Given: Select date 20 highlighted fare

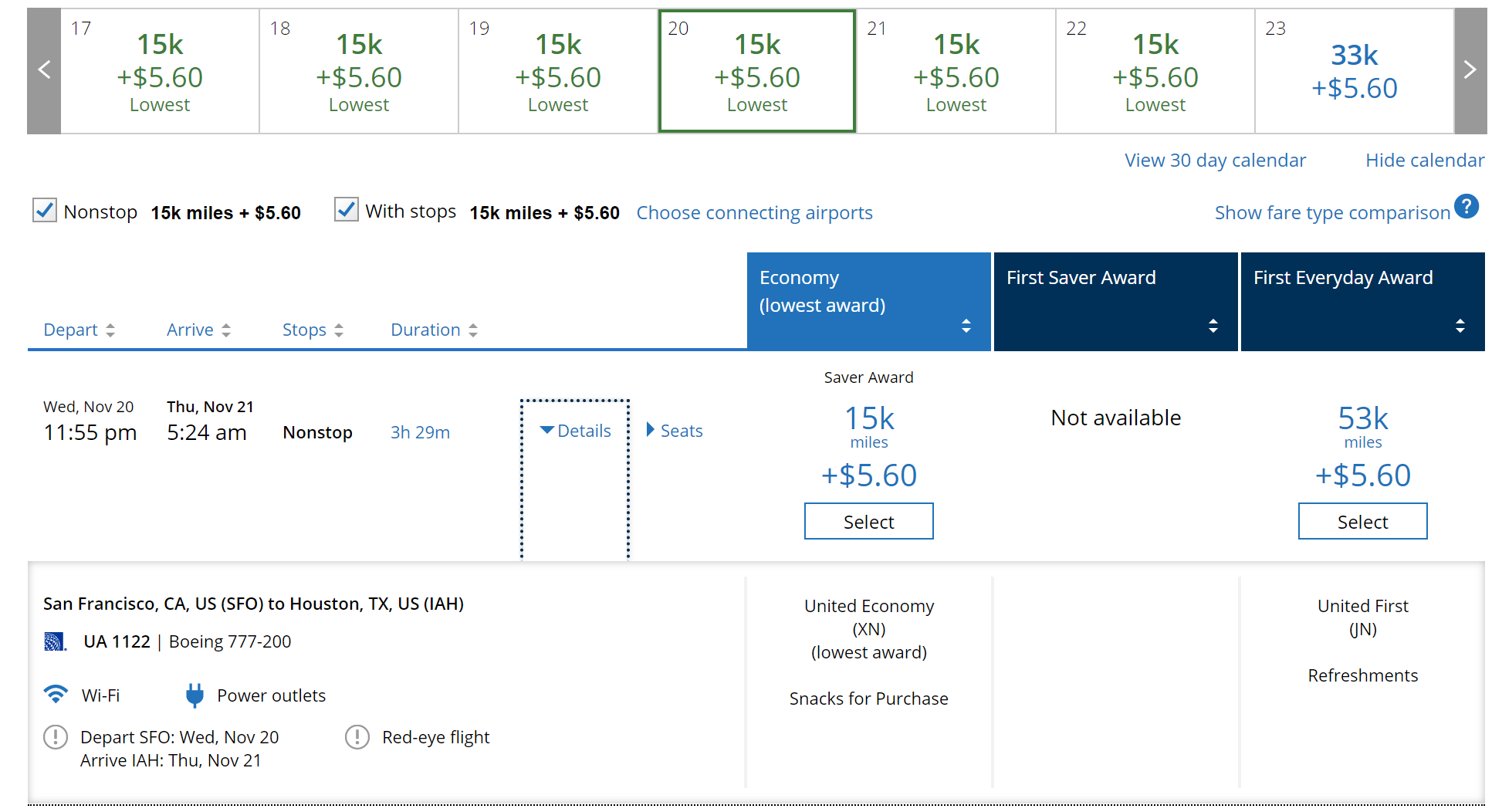Looking at the screenshot, I should pos(757,71).
